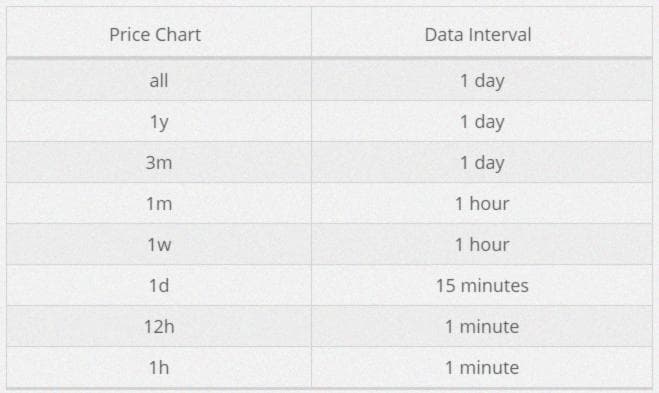Click the vertical divider between the header cells

point(311,32)
